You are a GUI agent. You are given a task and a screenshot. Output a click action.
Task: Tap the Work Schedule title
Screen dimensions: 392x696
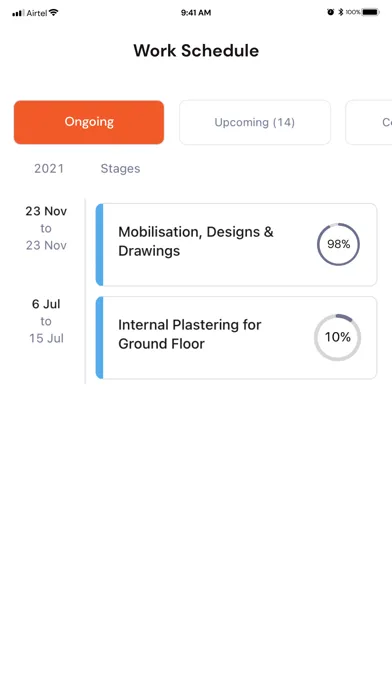[x=196, y=51]
